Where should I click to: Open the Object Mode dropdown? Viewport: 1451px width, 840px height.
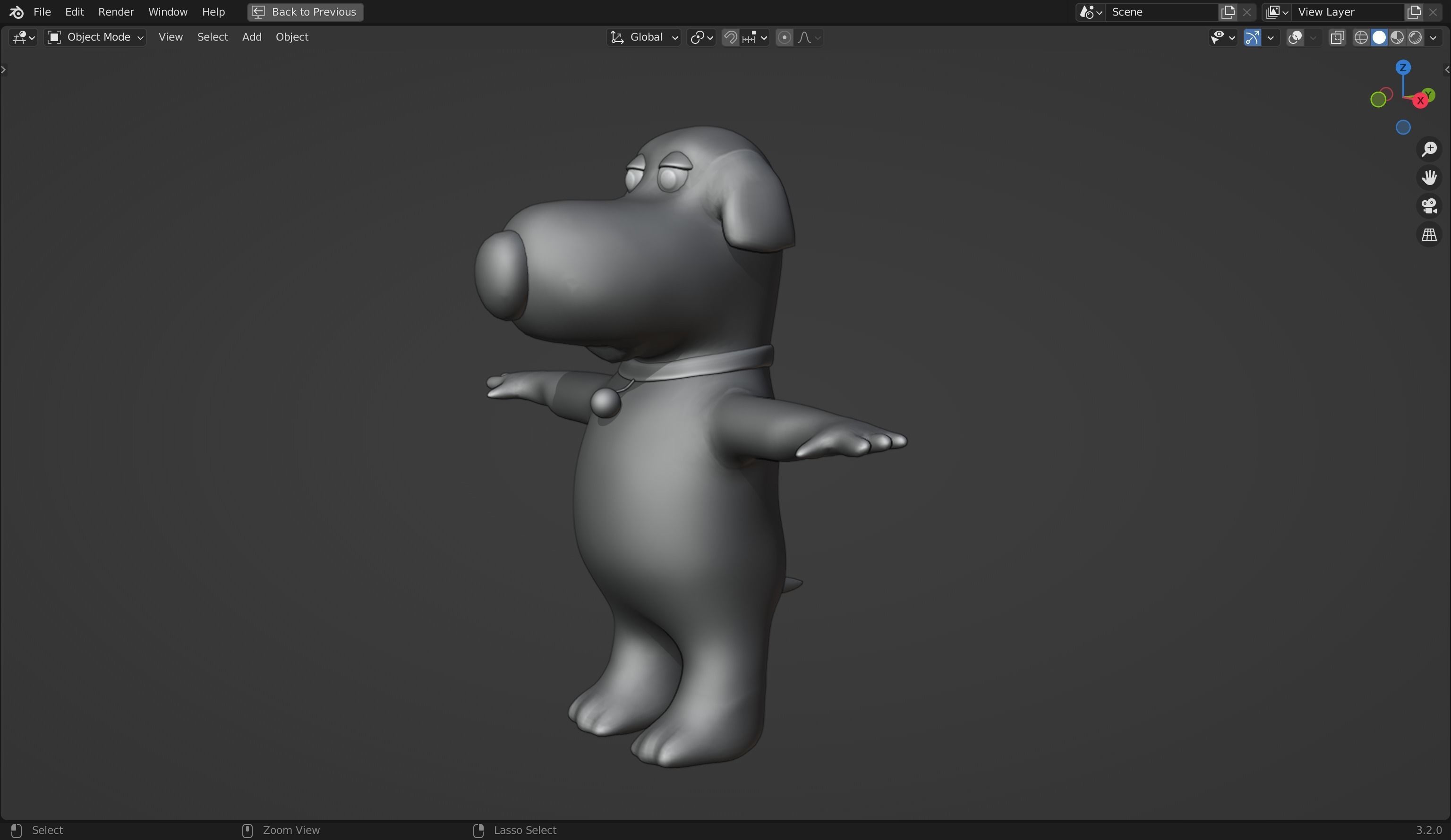click(95, 37)
